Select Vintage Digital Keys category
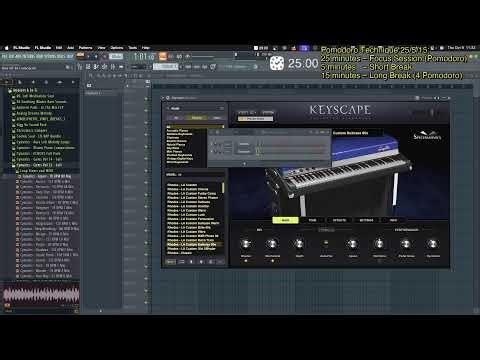 pyautogui.click(x=180, y=158)
